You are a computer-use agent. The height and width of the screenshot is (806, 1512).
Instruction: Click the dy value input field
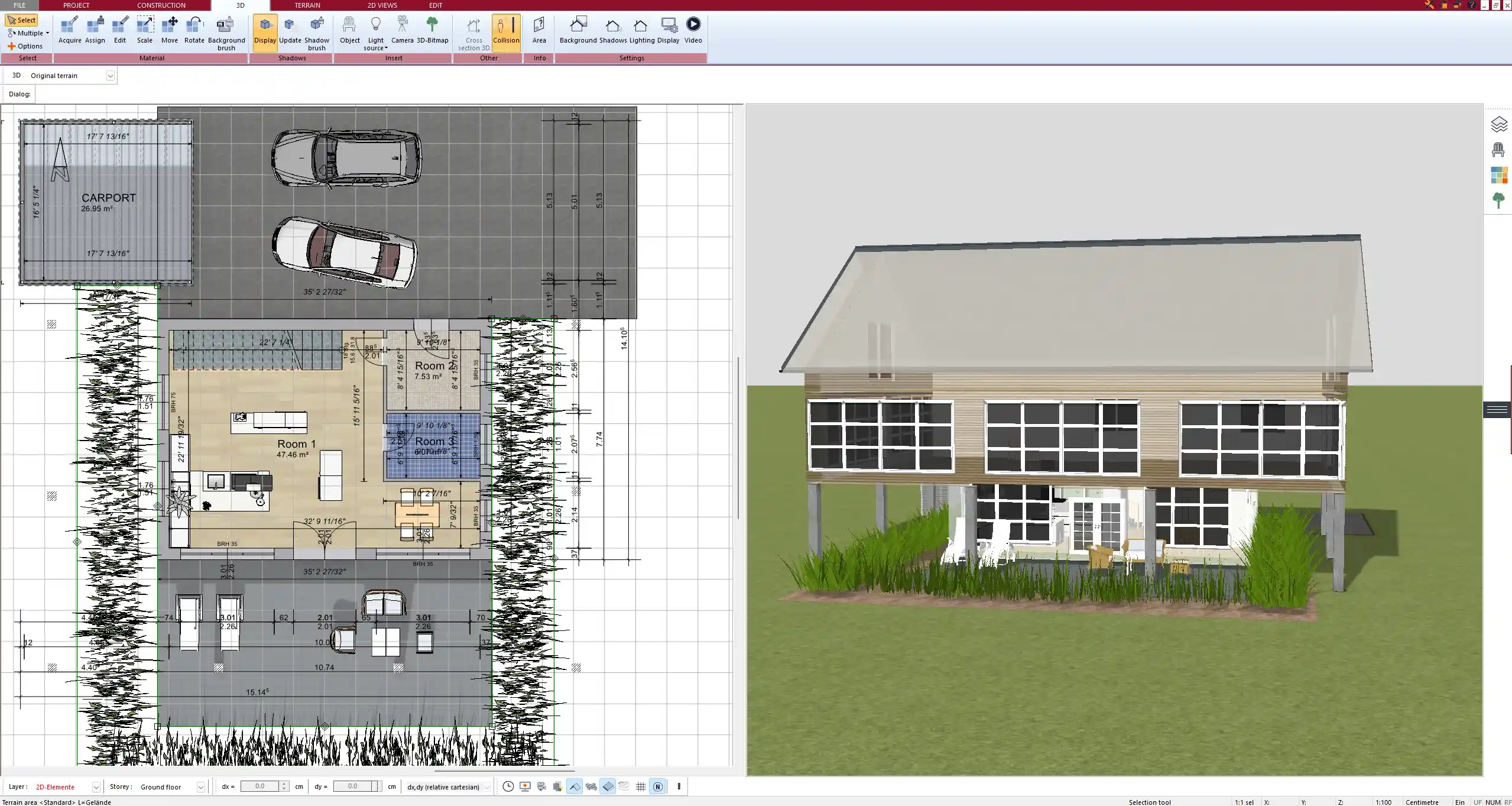point(353,786)
